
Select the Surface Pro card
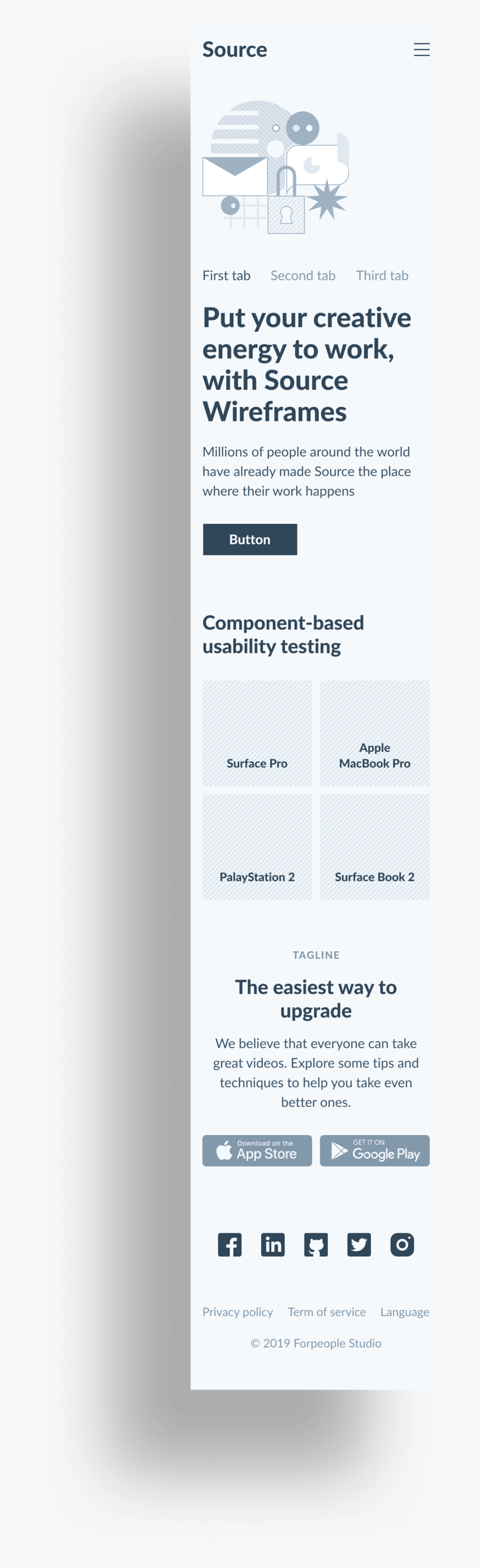click(257, 734)
